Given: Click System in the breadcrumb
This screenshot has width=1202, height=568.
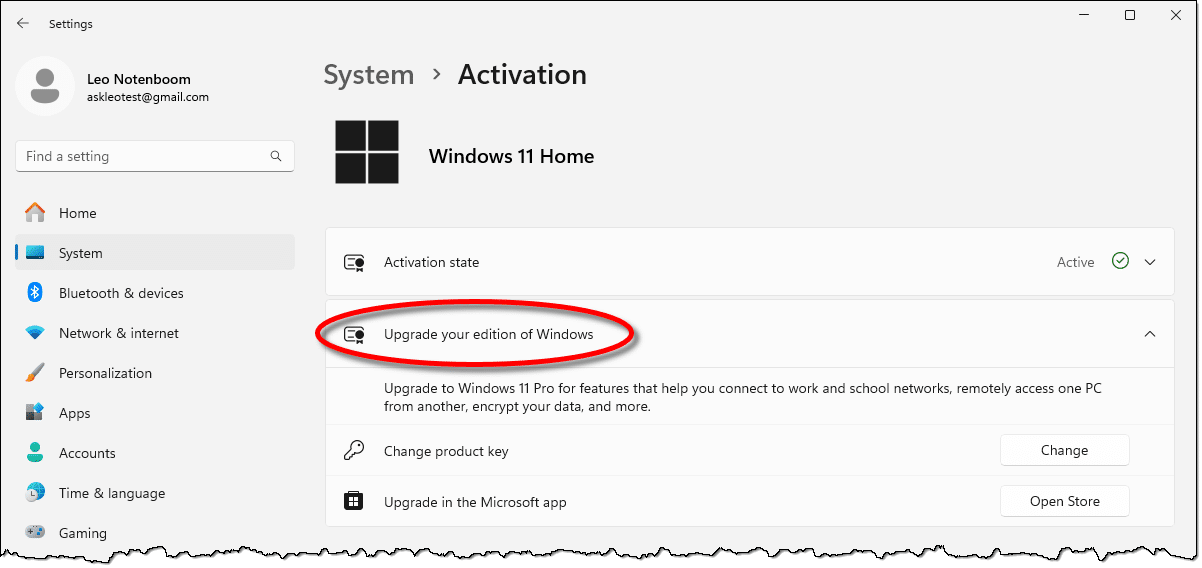Looking at the screenshot, I should (368, 75).
